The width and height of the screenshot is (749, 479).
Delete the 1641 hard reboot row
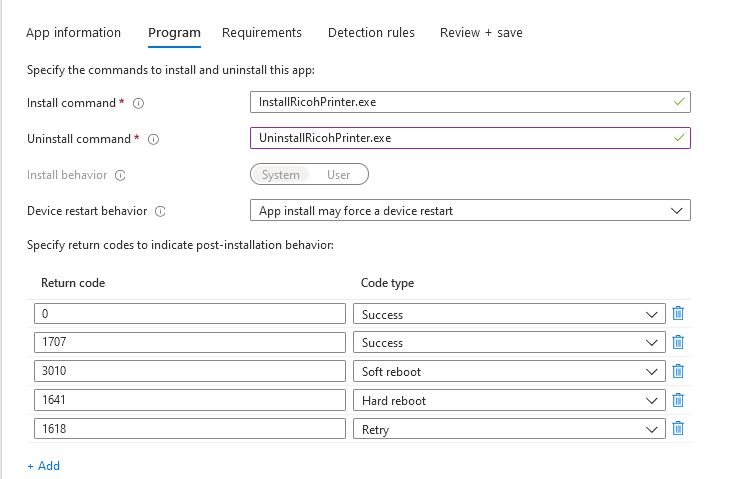[678, 400]
